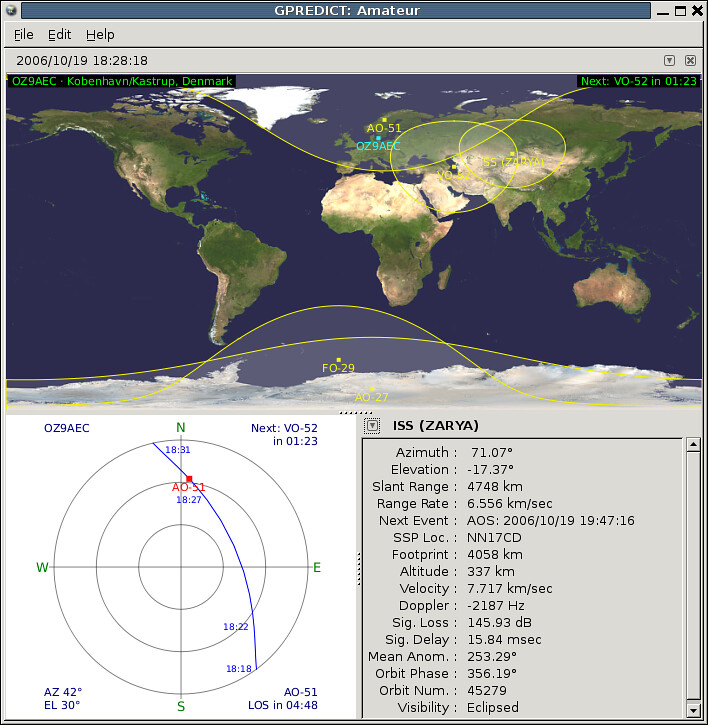Open module options dropdown arrow
Image resolution: width=708 pixels, height=725 pixels.
(x=669, y=61)
